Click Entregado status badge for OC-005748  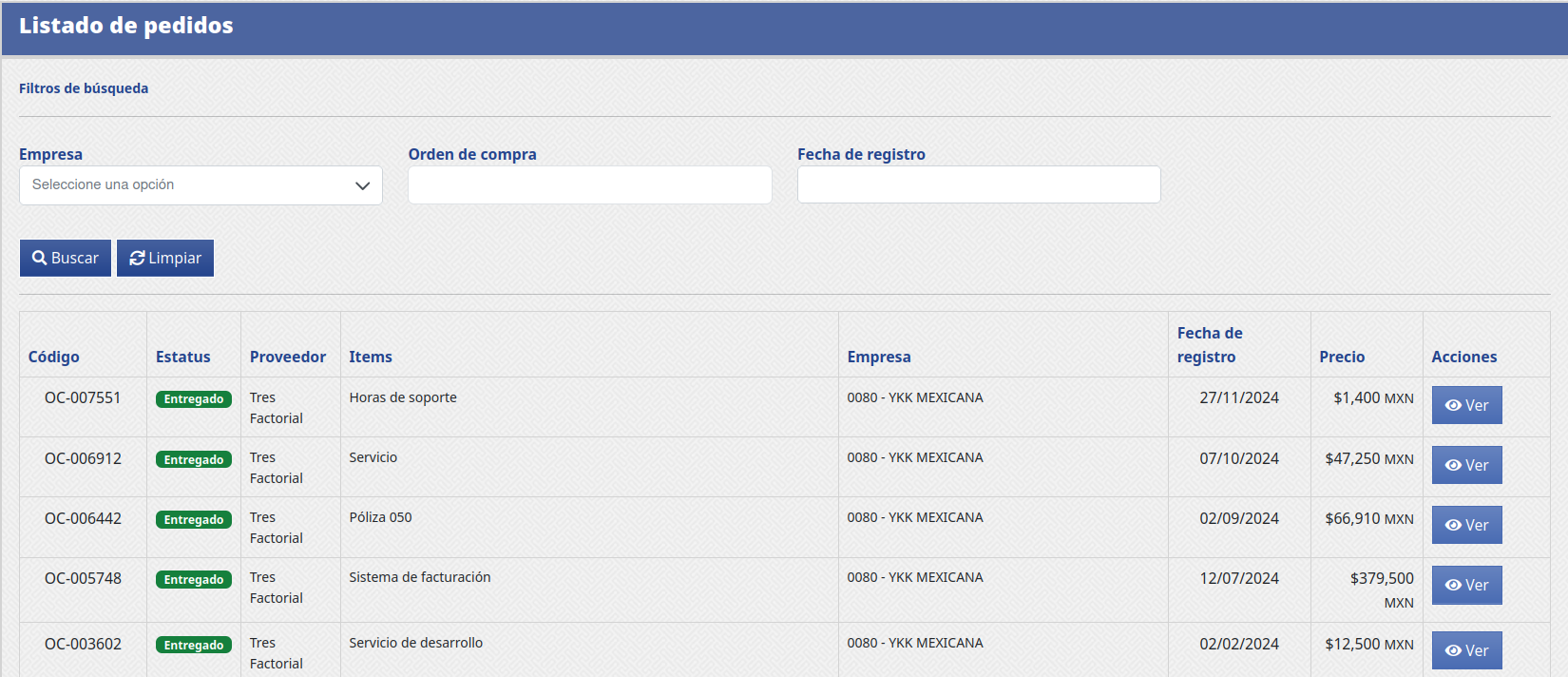pyautogui.click(x=194, y=580)
